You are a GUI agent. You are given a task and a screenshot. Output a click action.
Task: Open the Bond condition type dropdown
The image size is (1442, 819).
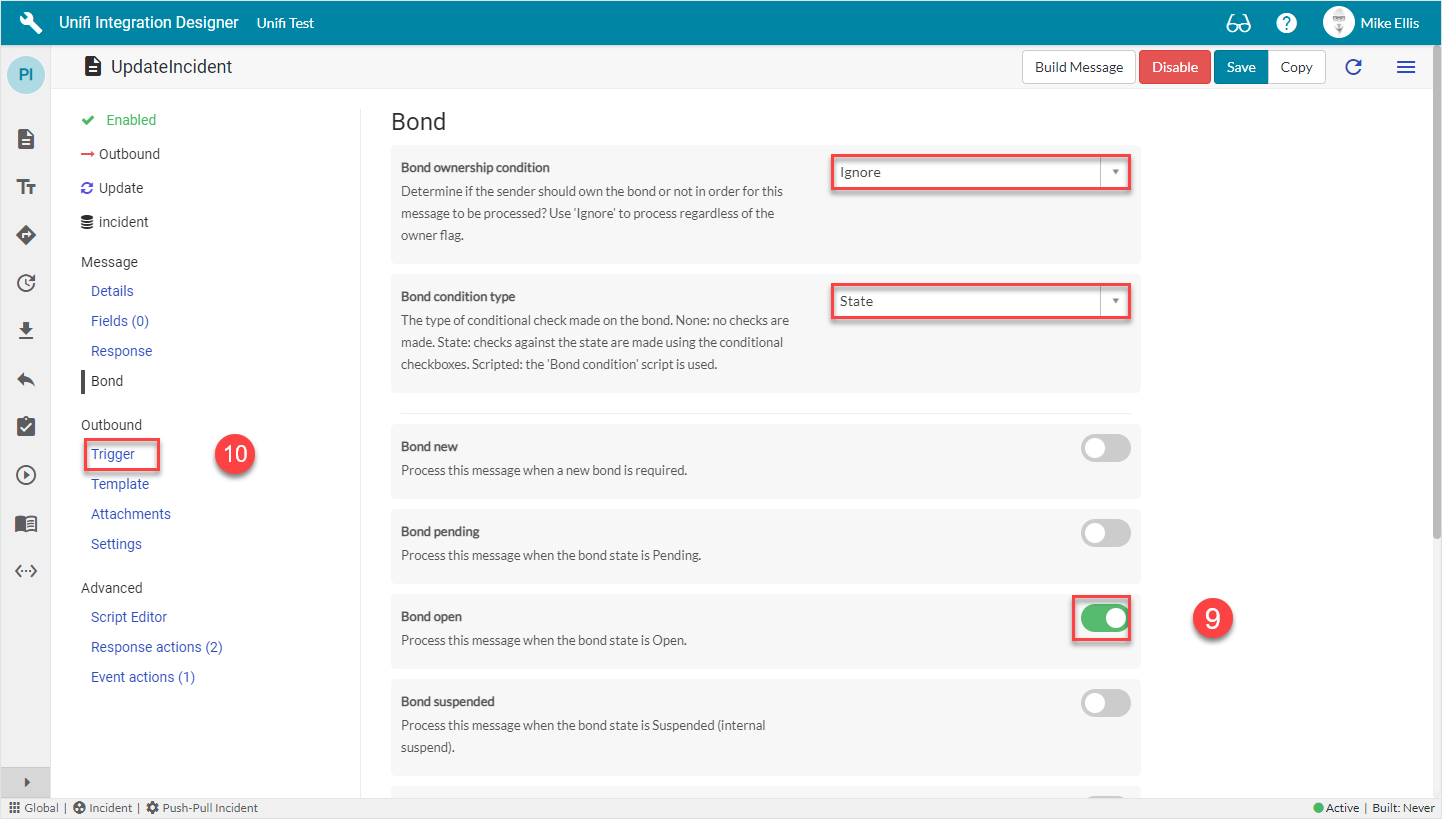1113,300
